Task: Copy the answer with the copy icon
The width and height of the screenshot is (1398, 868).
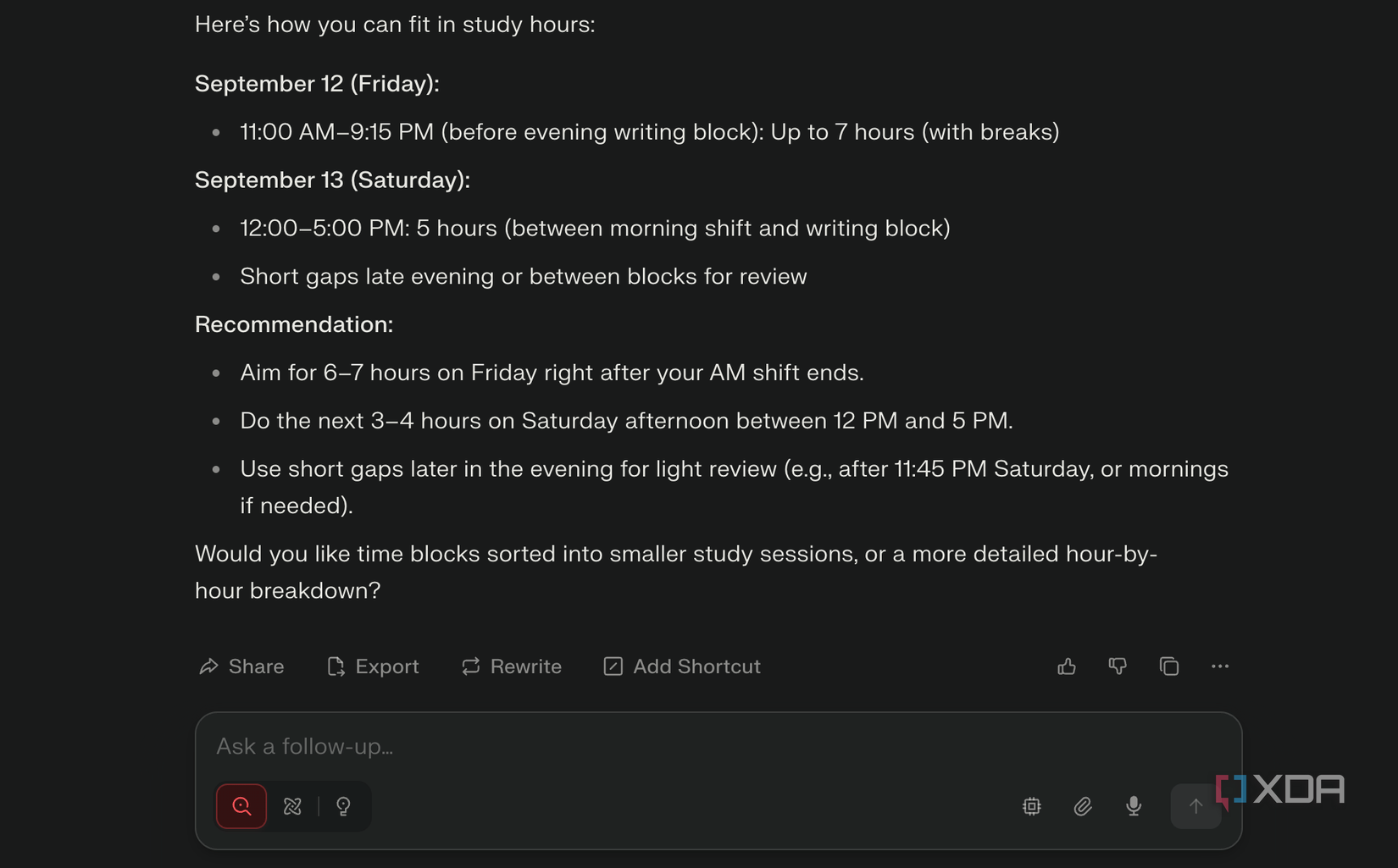Action: pyautogui.click(x=1169, y=666)
